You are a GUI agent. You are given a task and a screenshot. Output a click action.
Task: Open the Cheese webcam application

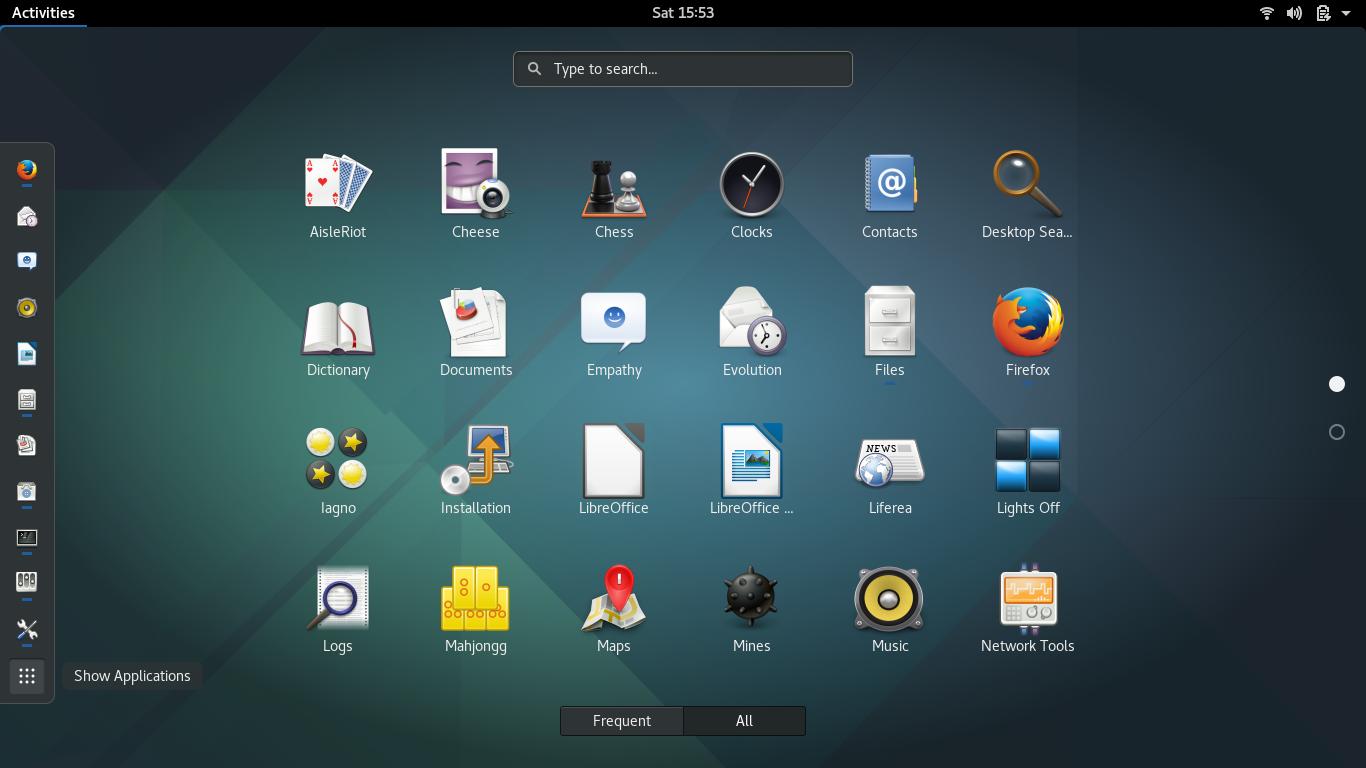pyautogui.click(x=476, y=193)
